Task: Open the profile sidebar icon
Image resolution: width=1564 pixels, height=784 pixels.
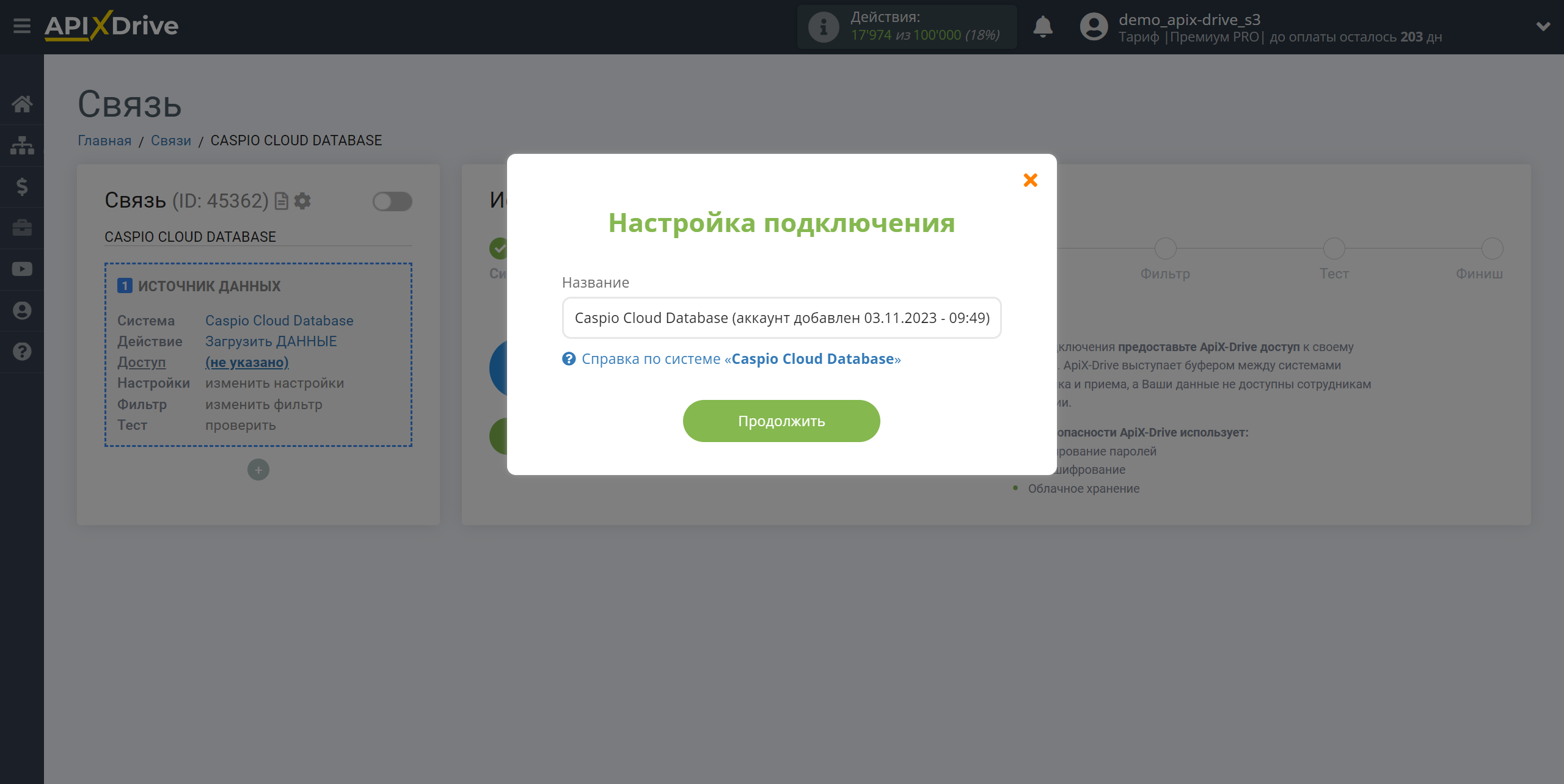Action: click(22, 310)
